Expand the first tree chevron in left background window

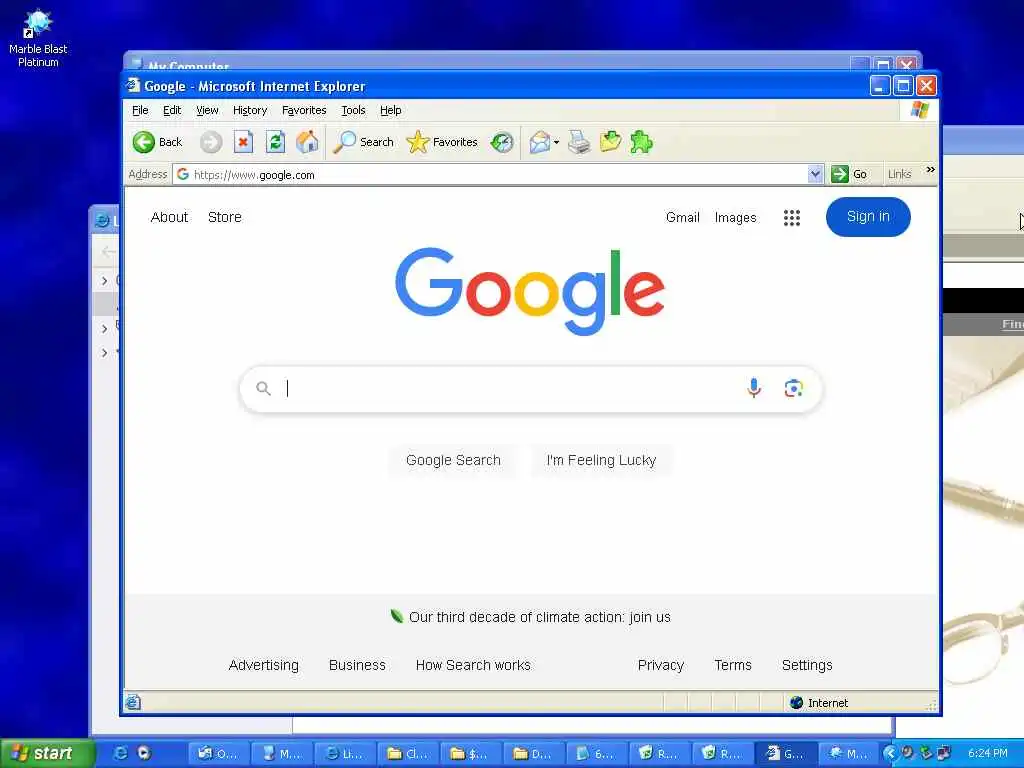(104, 281)
